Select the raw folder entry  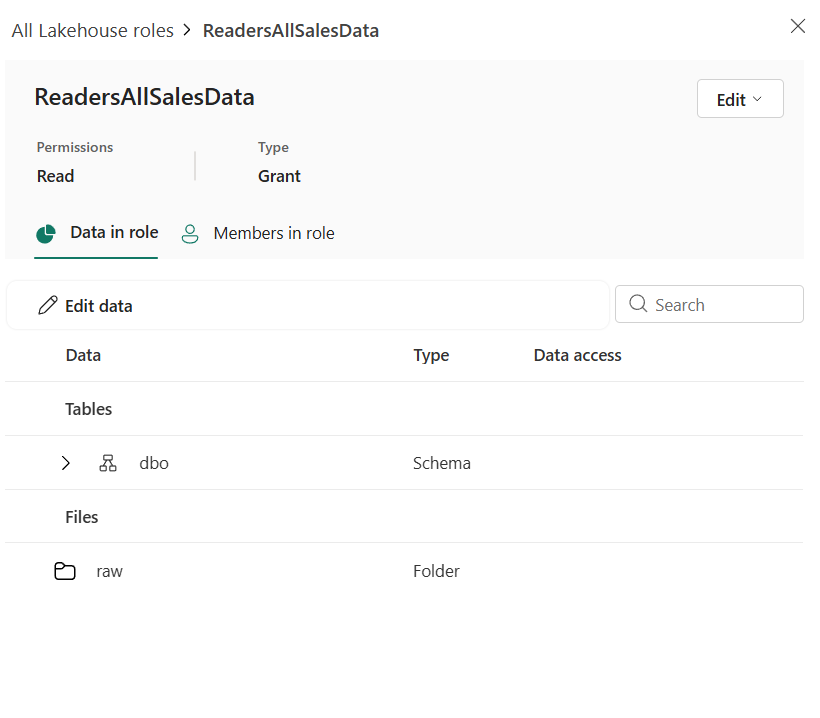pos(109,572)
